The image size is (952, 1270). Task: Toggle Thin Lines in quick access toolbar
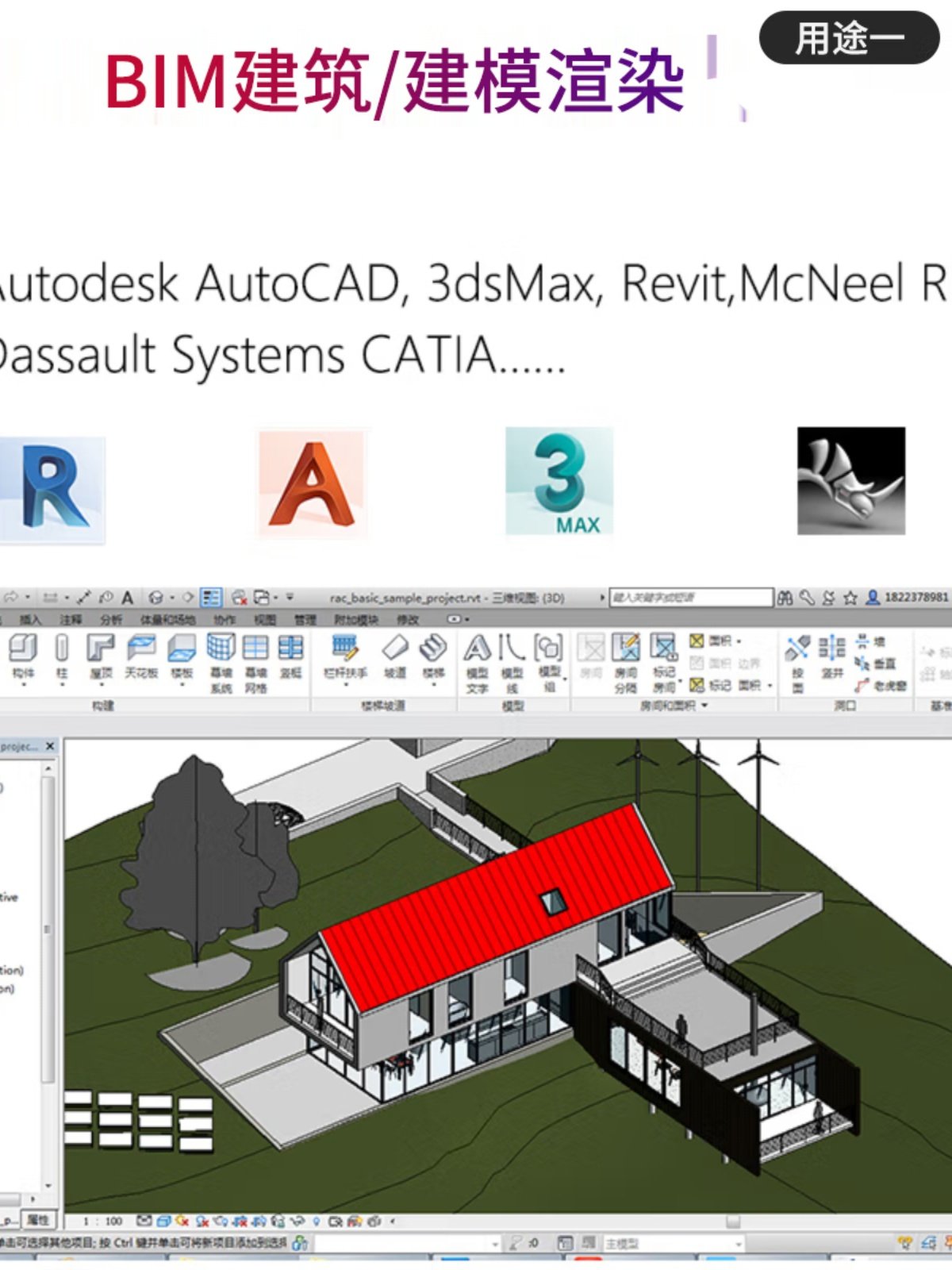pyautogui.click(x=211, y=597)
